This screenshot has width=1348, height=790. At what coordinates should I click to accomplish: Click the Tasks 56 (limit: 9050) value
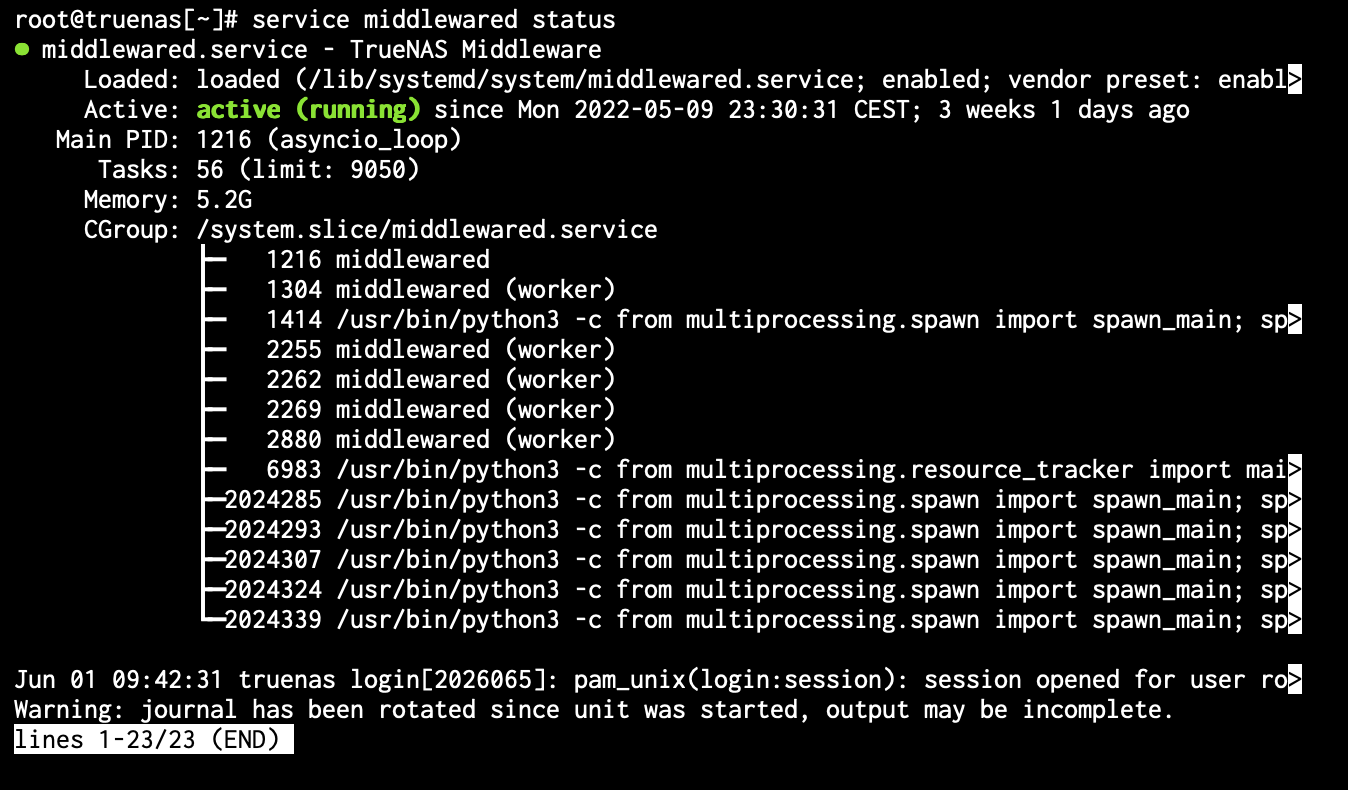[x=308, y=170]
